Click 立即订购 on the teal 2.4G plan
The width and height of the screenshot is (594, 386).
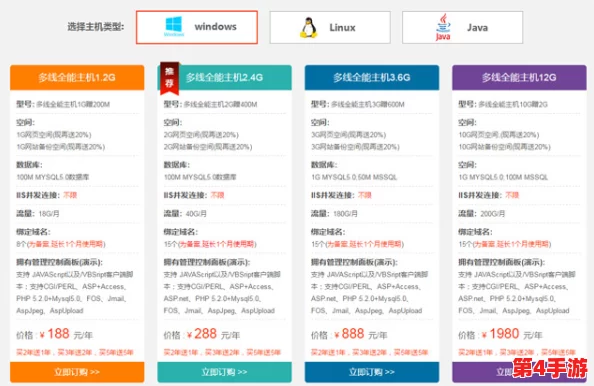pyautogui.click(x=224, y=372)
